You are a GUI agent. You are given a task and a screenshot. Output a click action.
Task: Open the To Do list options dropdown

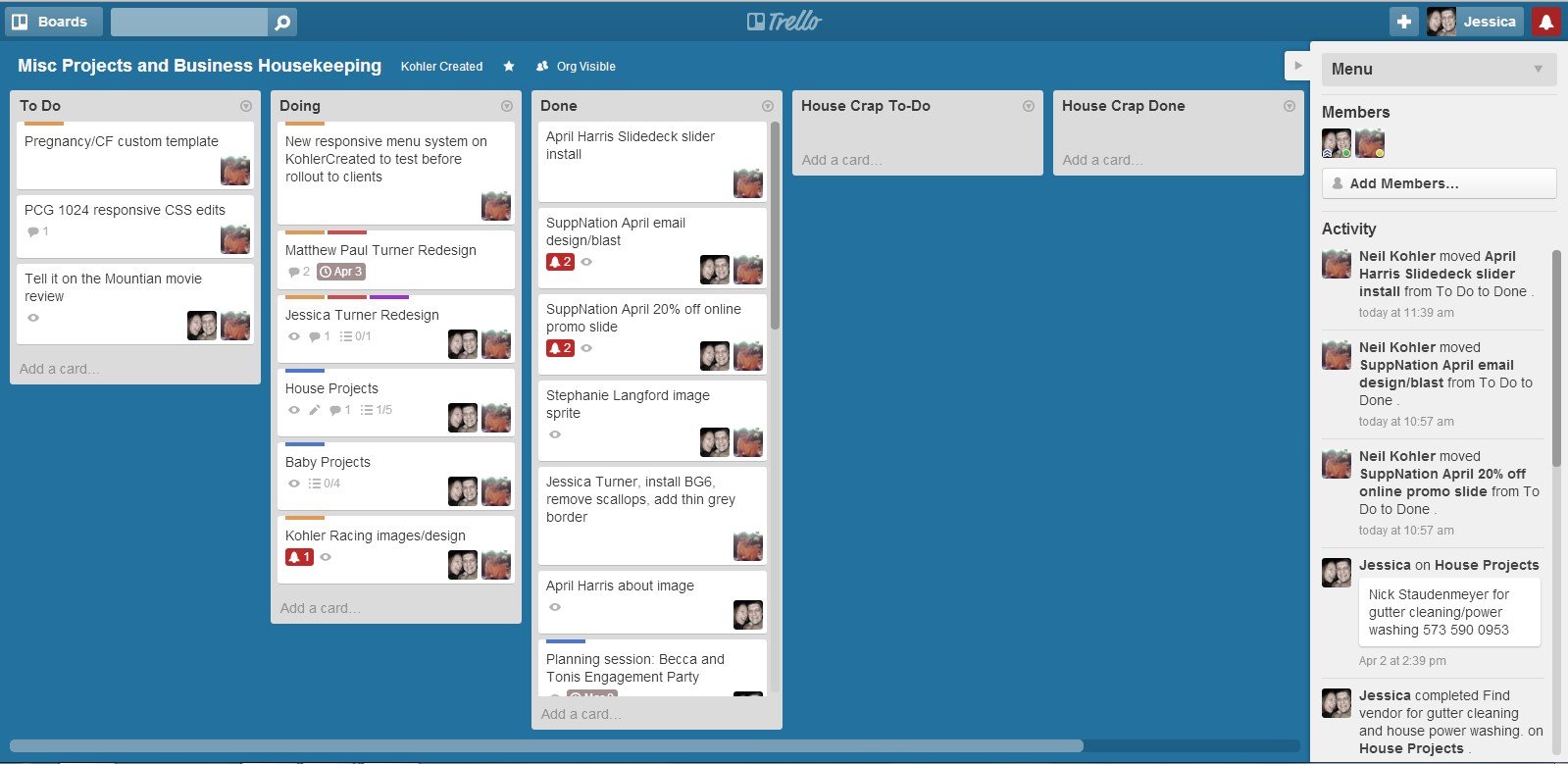pos(246,106)
